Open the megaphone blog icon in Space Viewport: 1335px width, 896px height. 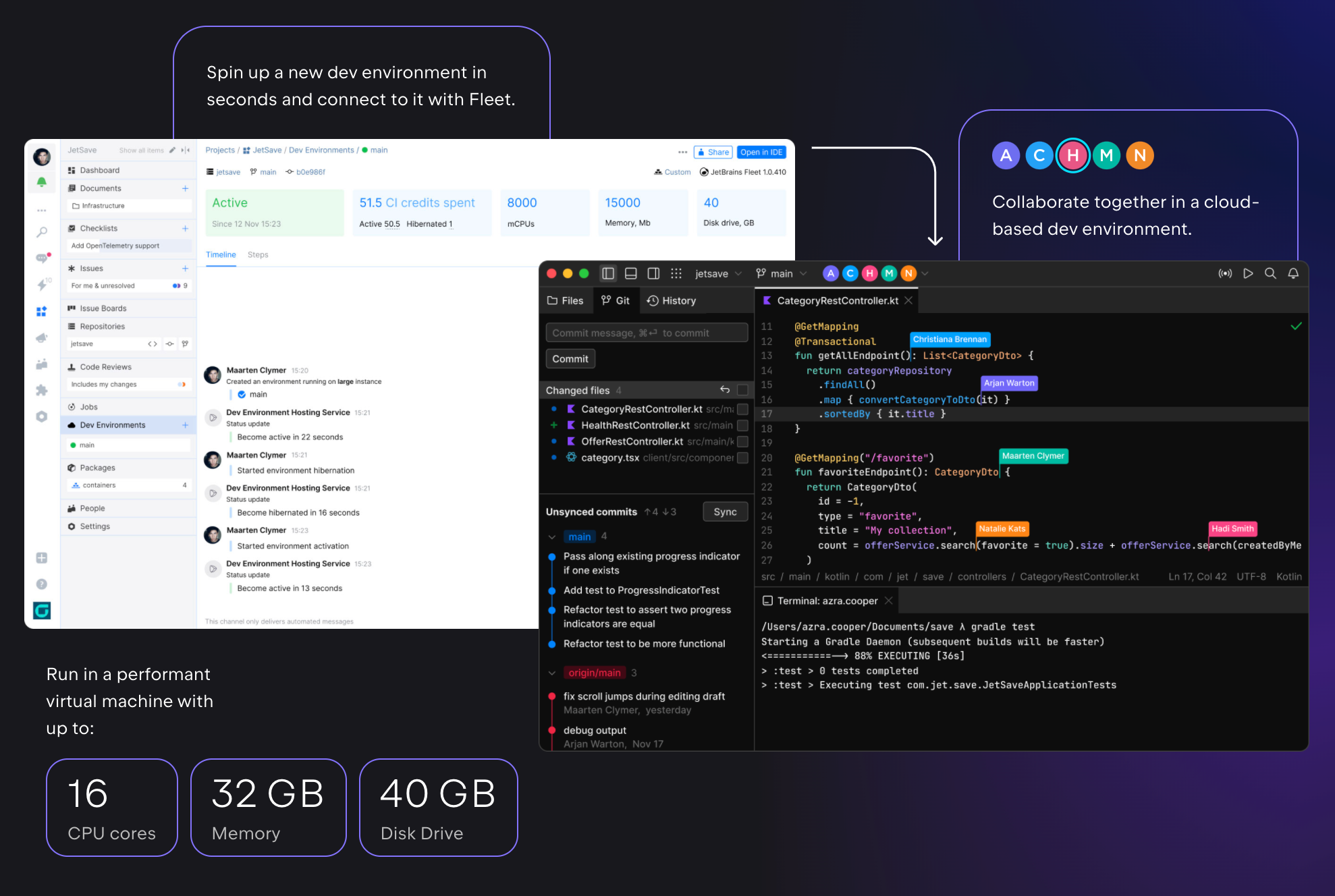click(42, 337)
